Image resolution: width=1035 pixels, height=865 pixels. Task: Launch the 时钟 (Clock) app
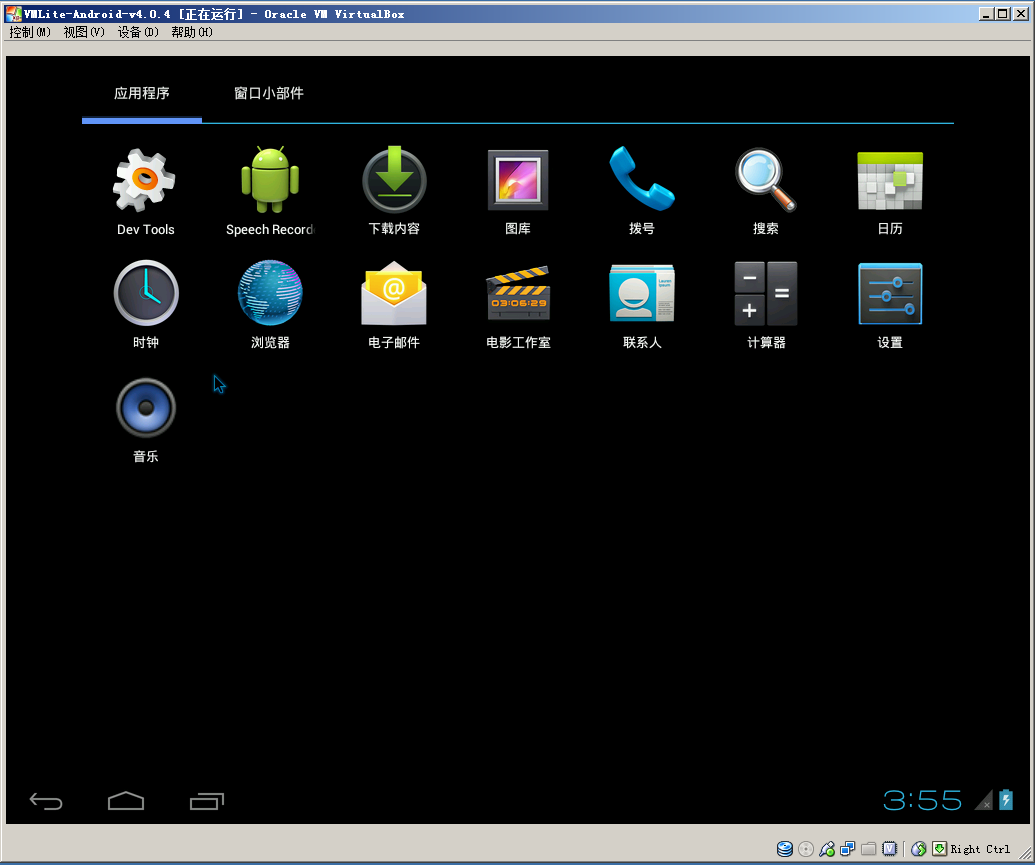coord(146,293)
